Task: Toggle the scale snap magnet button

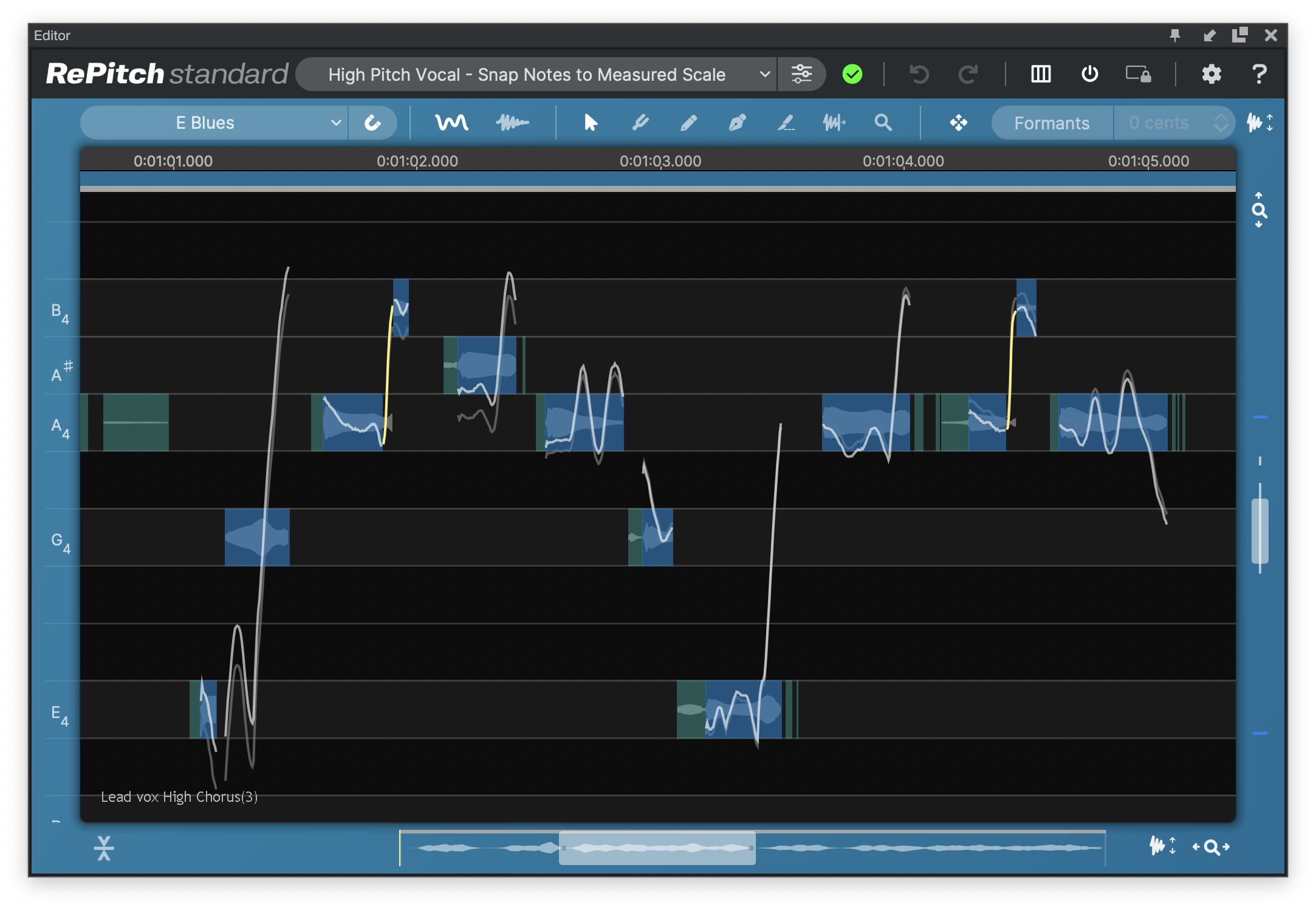Action: coord(372,123)
